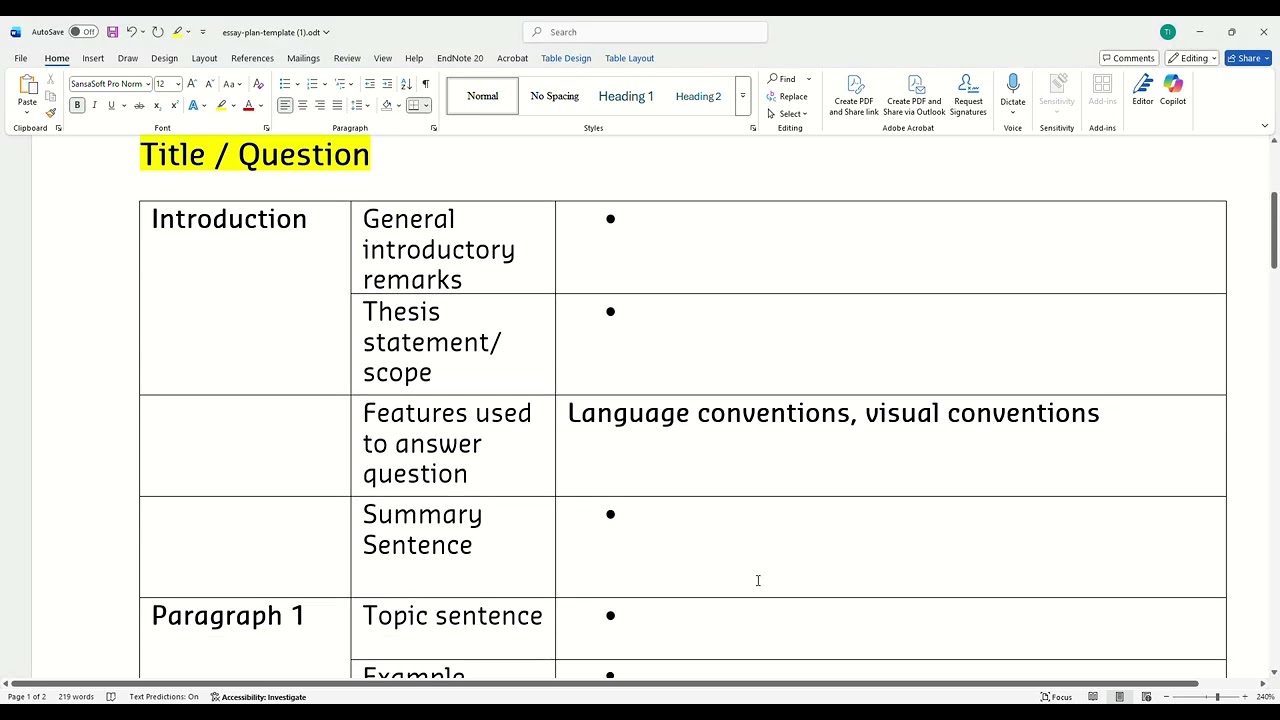Open the References tab
The image size is (1280, 720).
252,58
